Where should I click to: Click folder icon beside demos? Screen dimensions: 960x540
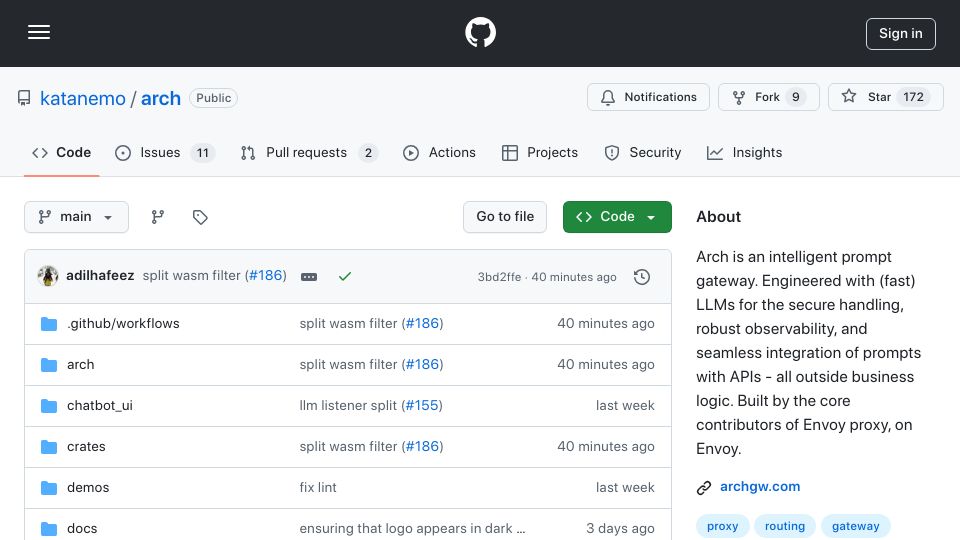point(49,487)
